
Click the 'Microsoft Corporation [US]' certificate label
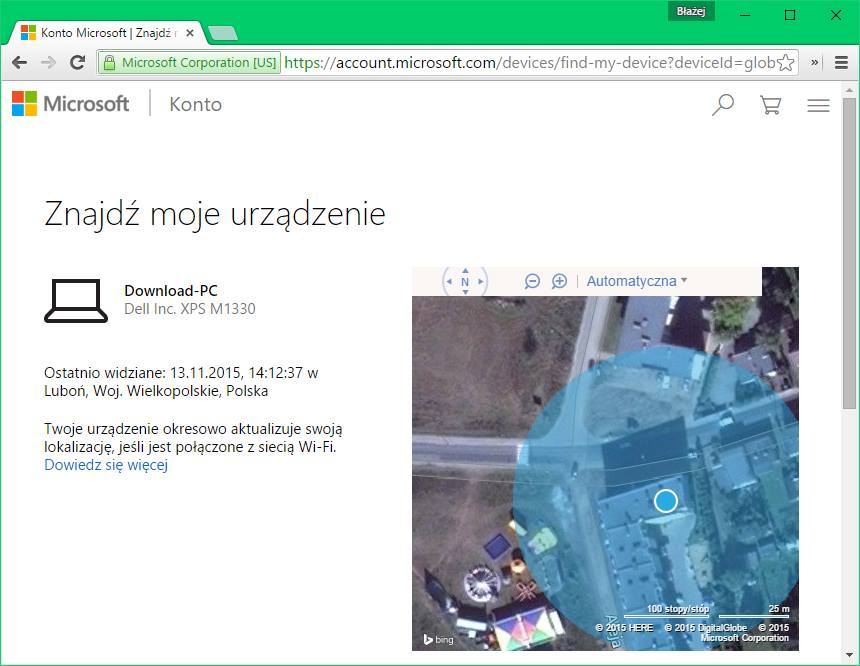pyautogui.click(x=199, y=63)
